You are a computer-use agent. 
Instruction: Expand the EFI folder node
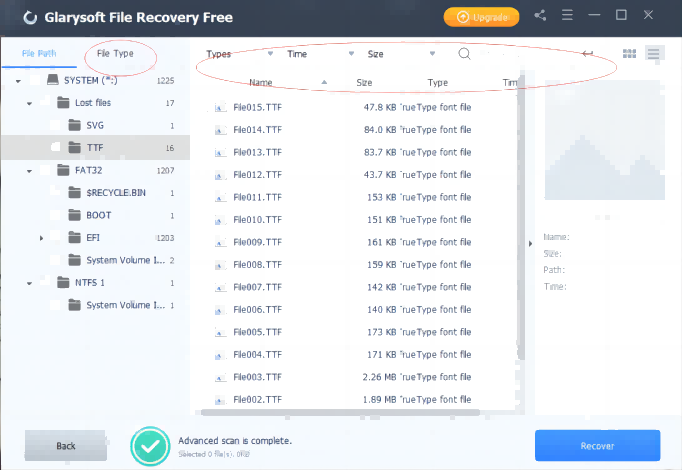[x=41, y=238]
